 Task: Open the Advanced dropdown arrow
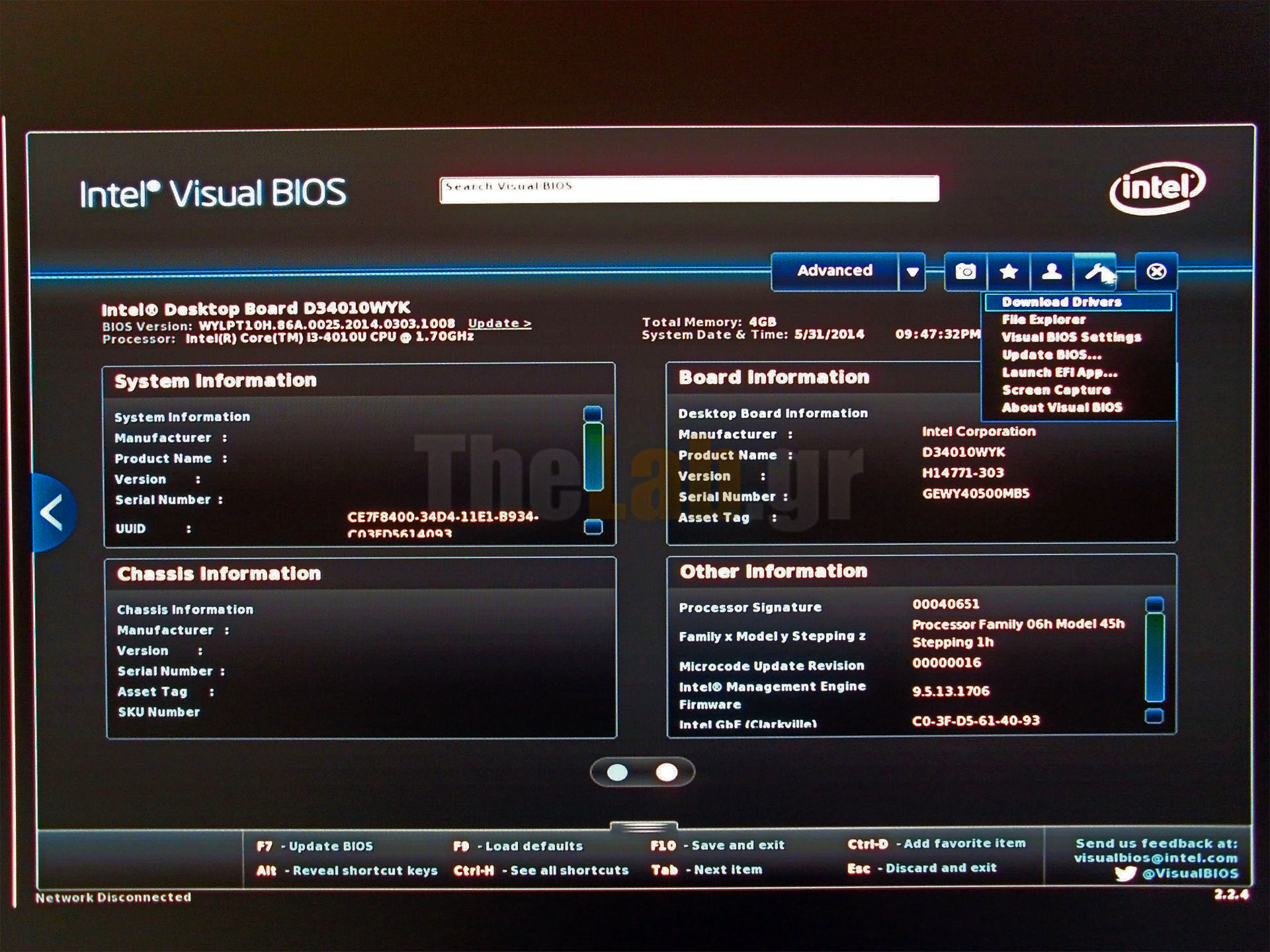click(912, 272)
